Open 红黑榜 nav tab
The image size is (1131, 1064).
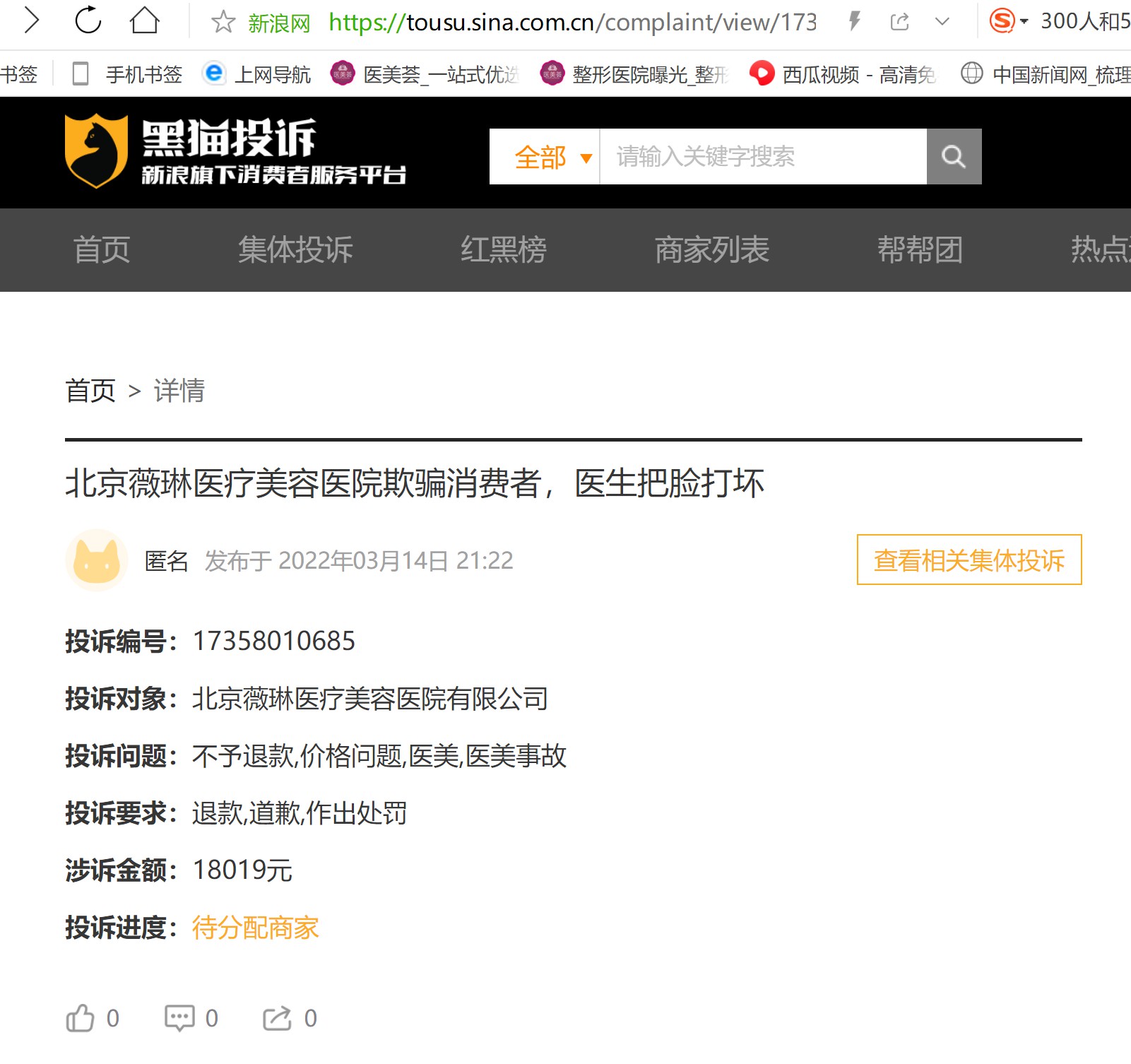click(x=504, y=250)
